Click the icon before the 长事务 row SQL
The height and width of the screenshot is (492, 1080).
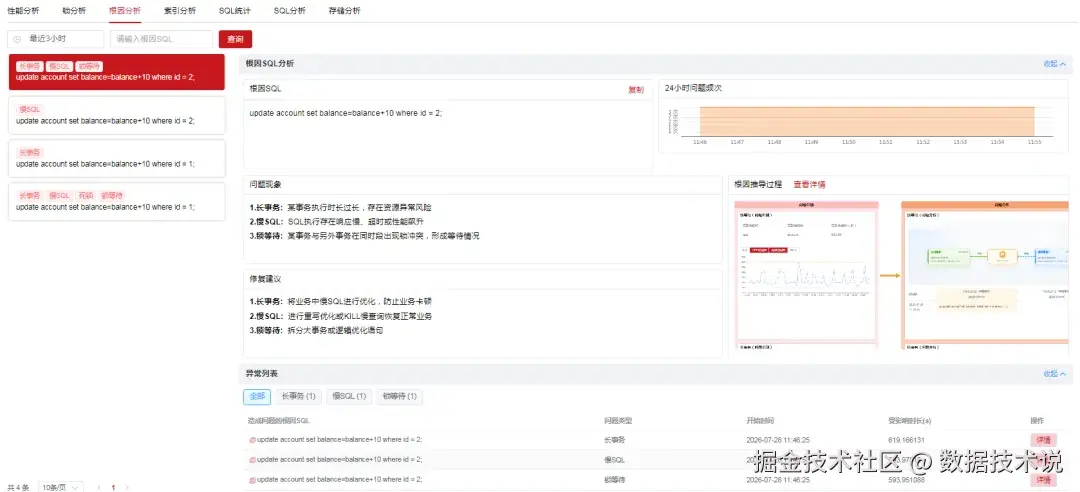(x=252, y=440)
